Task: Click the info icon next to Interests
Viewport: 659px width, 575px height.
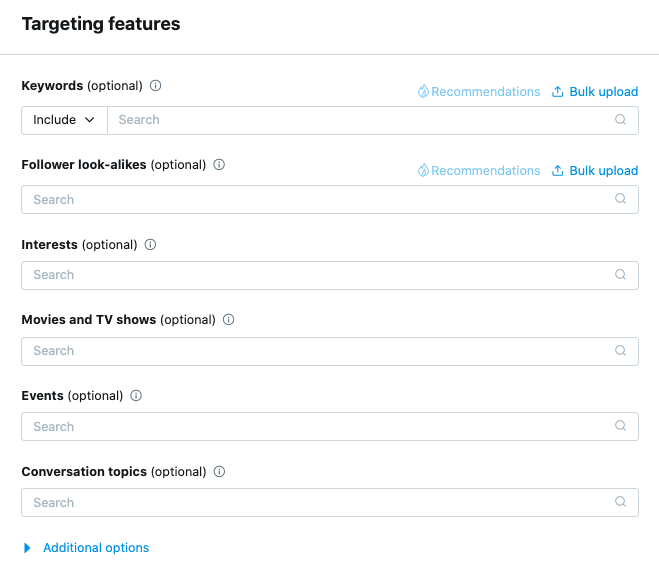Action: (150, 244)
